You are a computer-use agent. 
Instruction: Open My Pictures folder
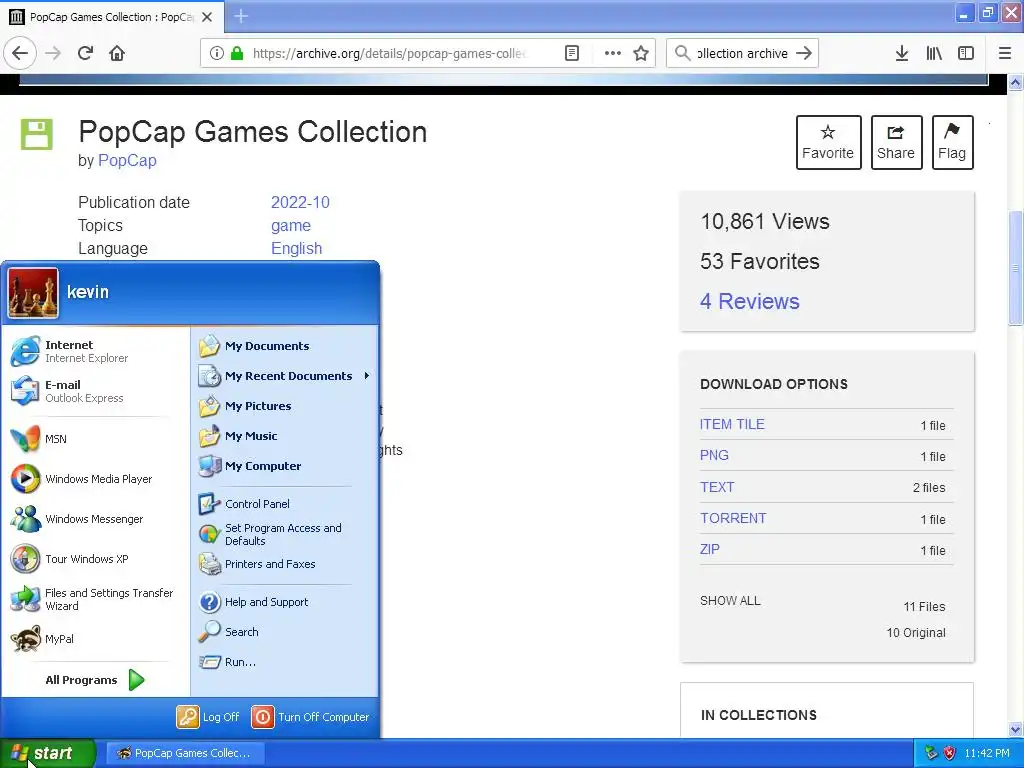[x=285, y=406]
